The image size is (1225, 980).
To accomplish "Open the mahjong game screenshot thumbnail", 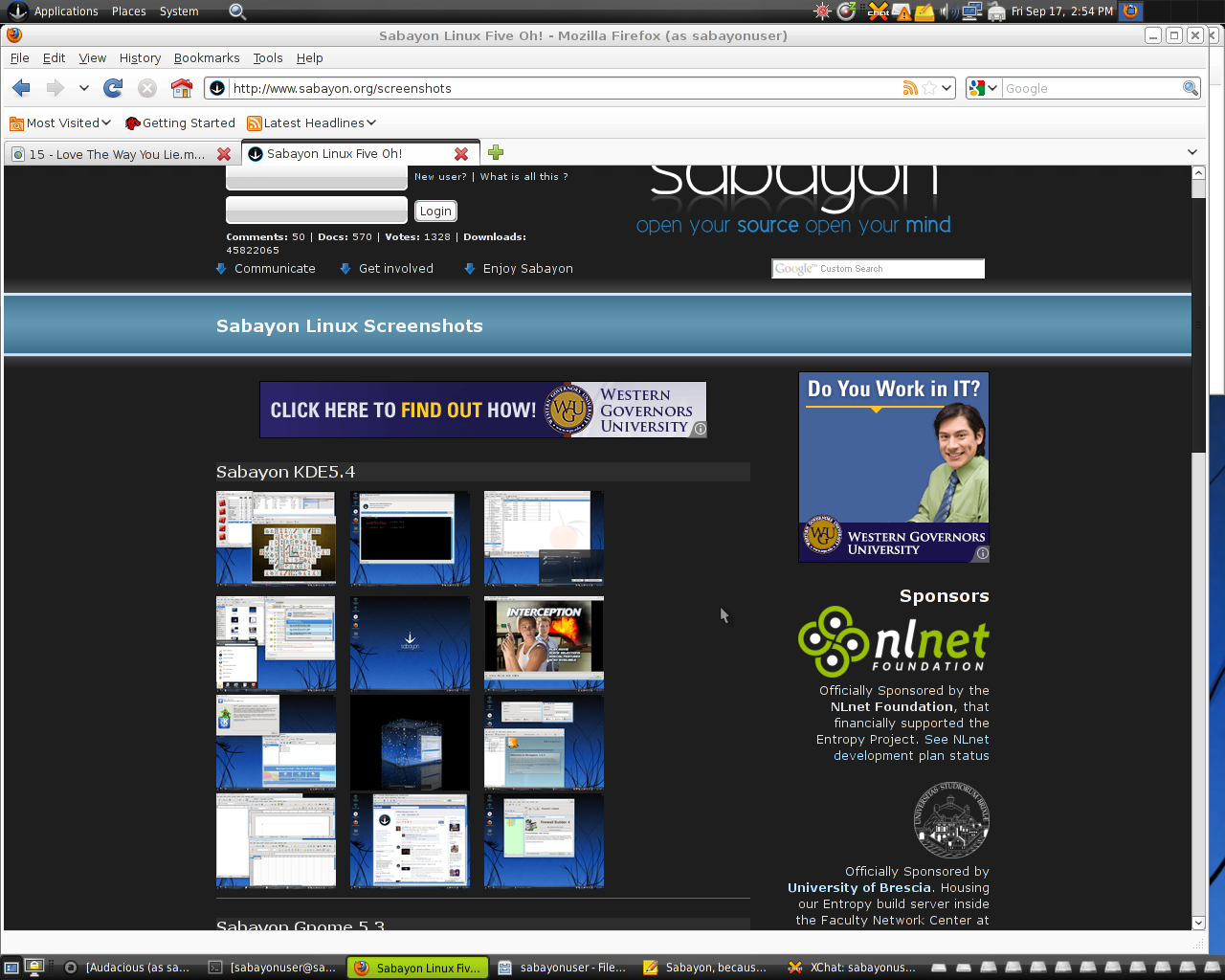I will click(276, 538).
